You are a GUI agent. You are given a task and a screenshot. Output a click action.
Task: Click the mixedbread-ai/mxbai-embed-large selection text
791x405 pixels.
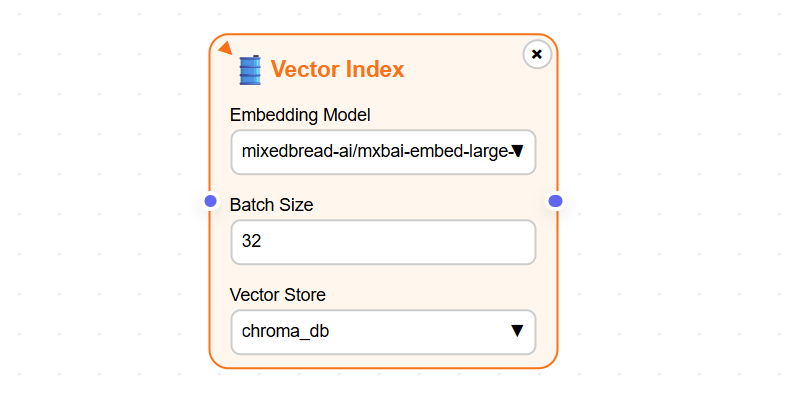click(x=376, y=151)
